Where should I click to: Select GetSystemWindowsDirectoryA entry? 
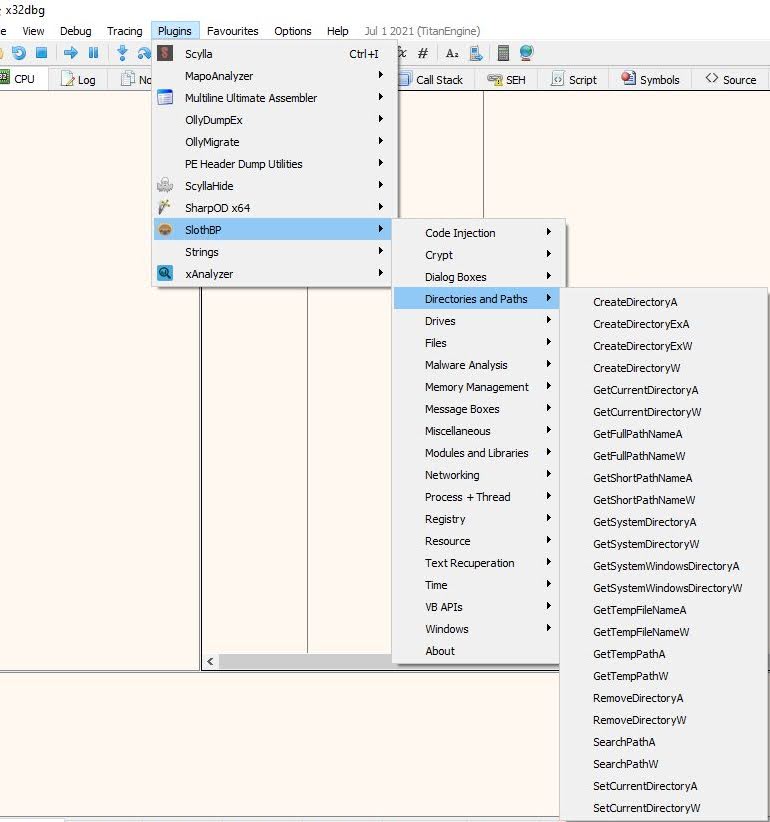[x=664, y=566]
